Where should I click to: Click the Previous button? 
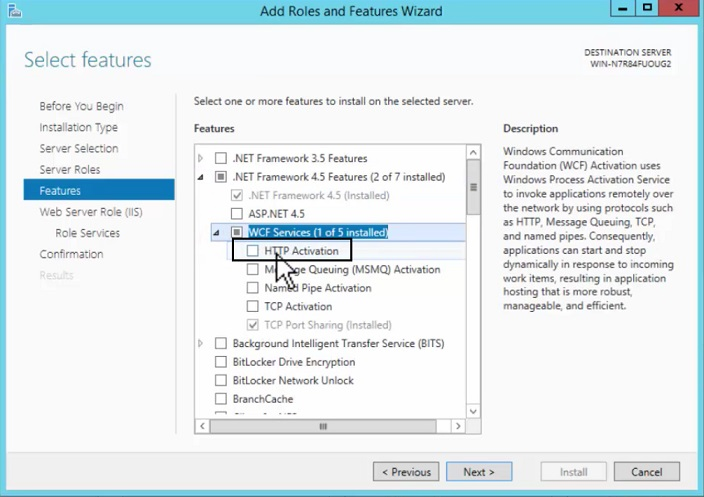click(406, 472)
